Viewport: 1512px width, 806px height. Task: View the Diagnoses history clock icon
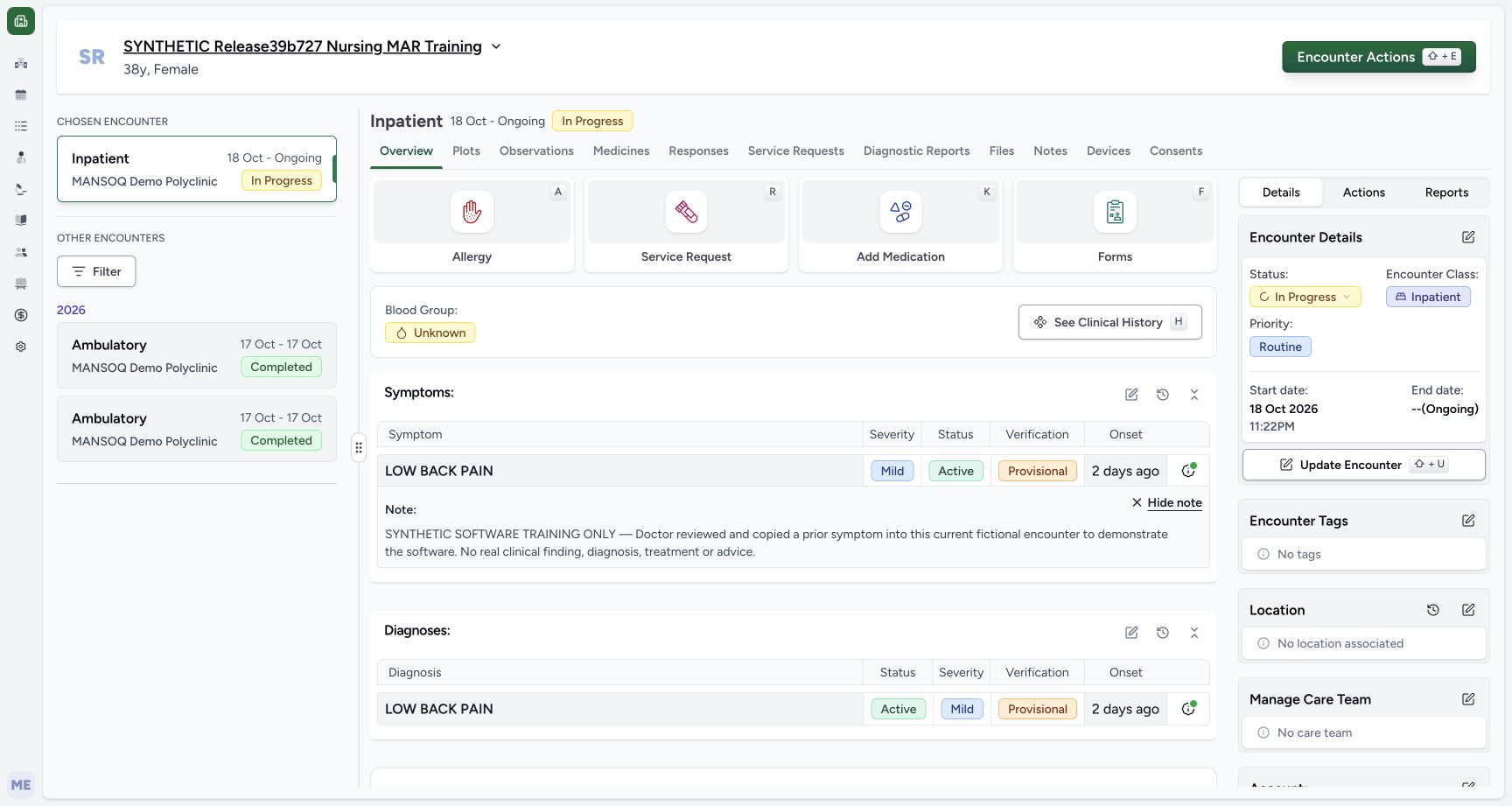[x=1163, y=633]
